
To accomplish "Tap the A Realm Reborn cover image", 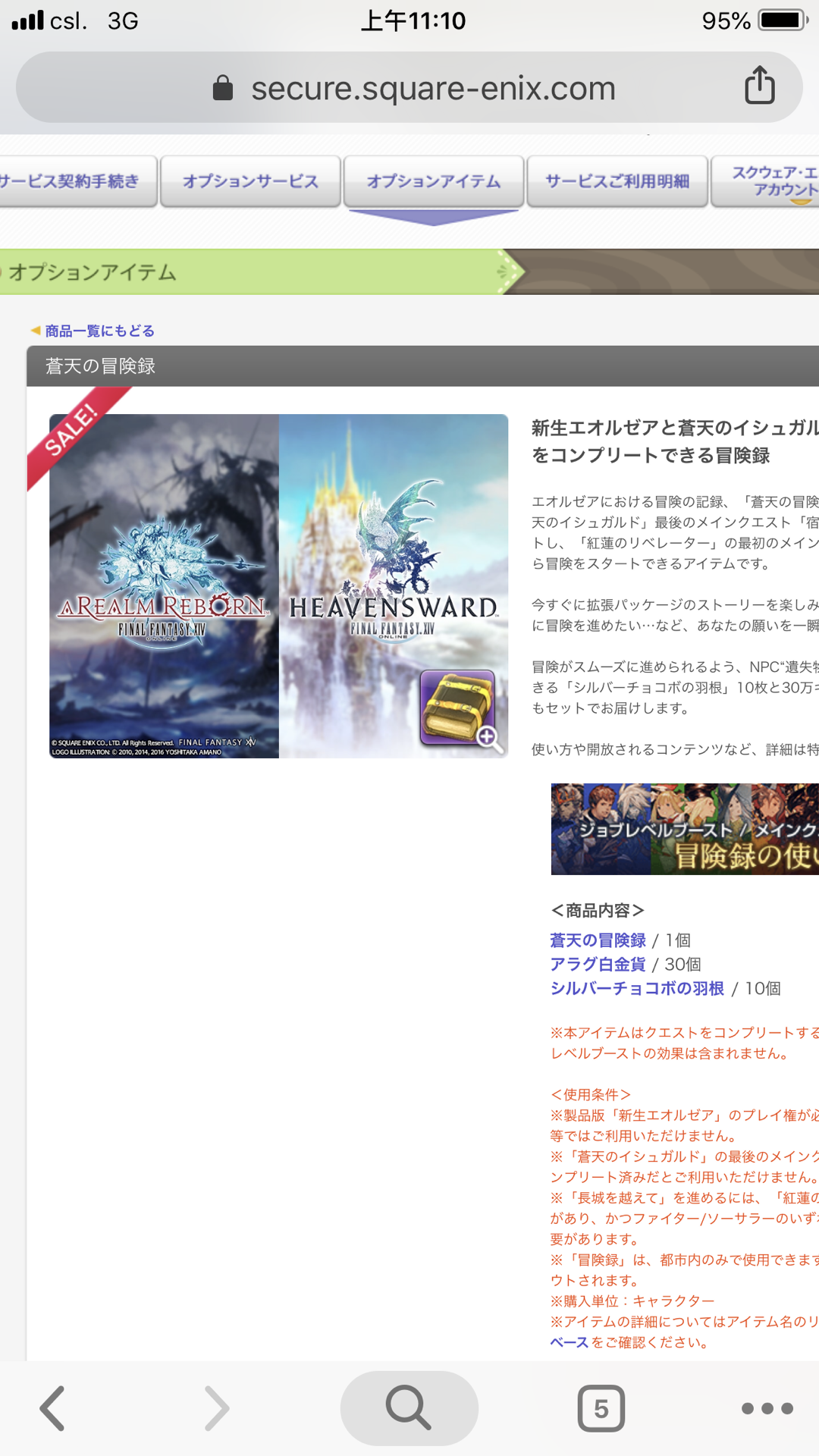I will (164, 586).
